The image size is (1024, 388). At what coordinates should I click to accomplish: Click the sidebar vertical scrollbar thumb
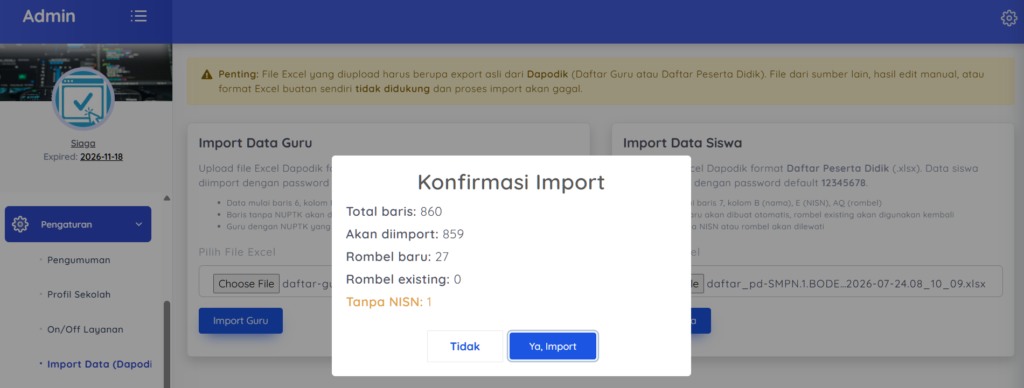(x=167, y=344)
